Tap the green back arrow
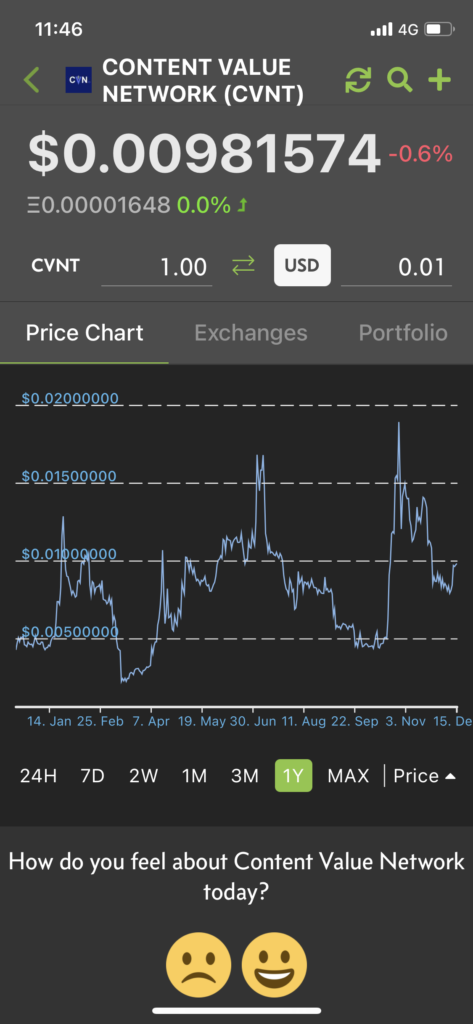Viewport: 473px width, 1024px height. (x=31, y=80)
